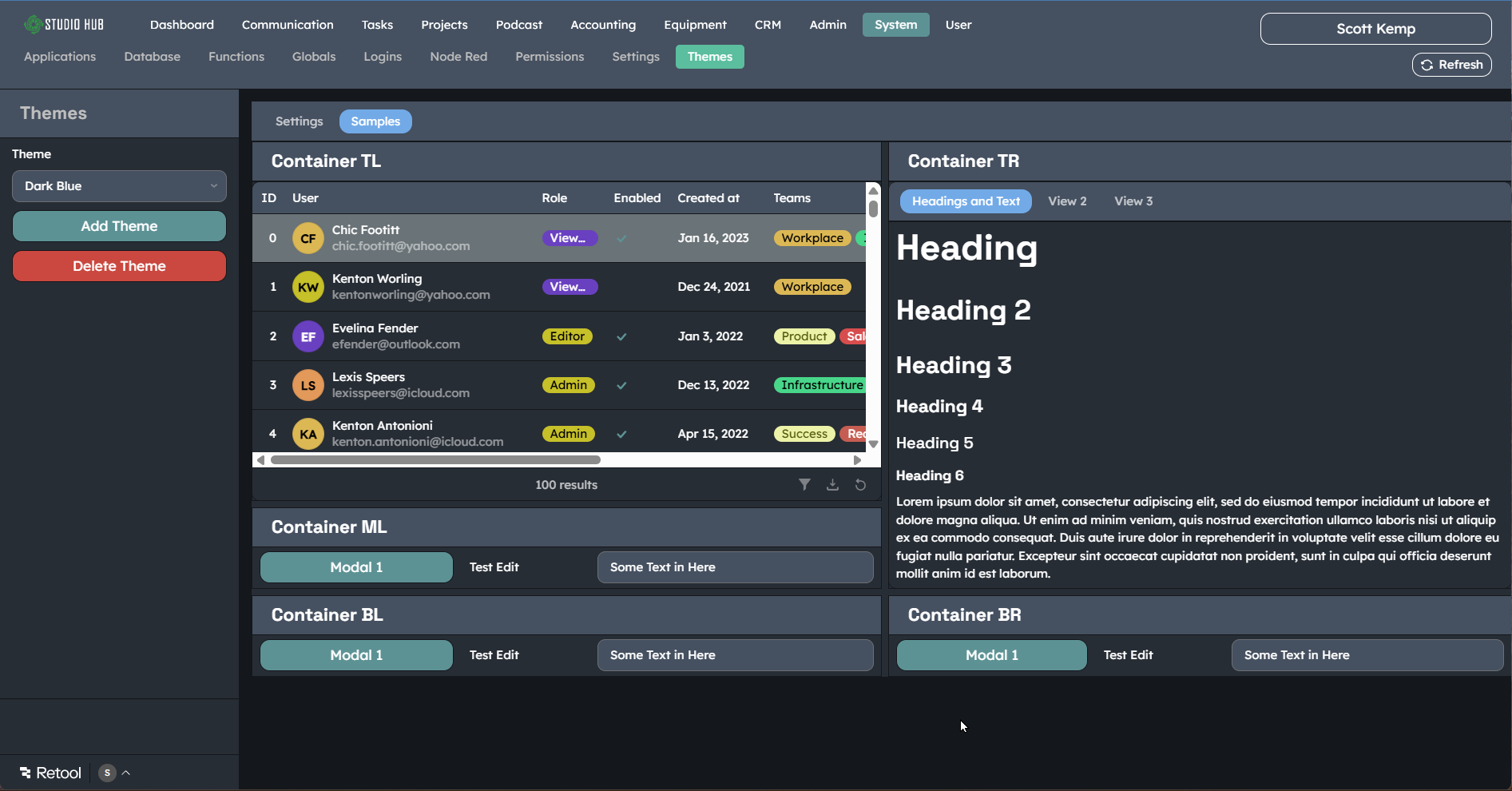Click the EF avatar for Evelina Fender
Screen dimensions: 1512x791
(308, 336)
